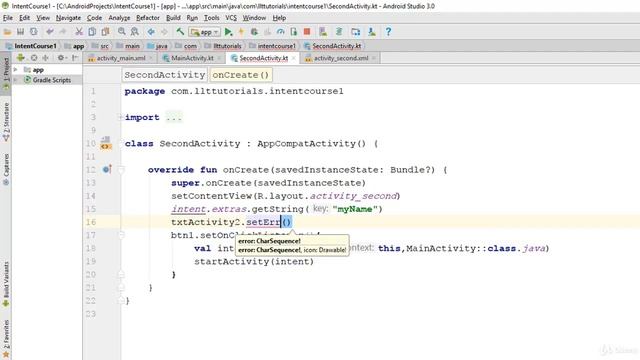Screen dimensions: 640x360
Task: Click the Project Structure toolbar icon
Action: (x=356, y=32)
